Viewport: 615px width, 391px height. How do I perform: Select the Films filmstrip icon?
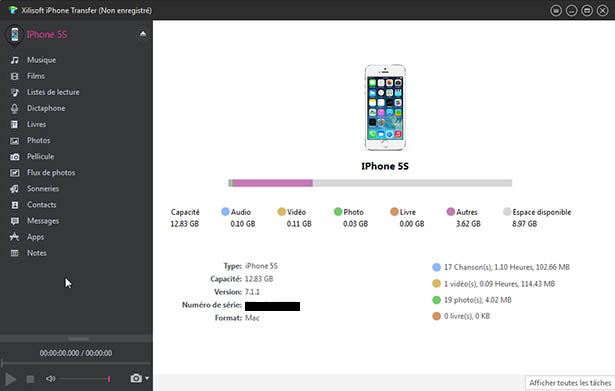[x=15, y=76]
